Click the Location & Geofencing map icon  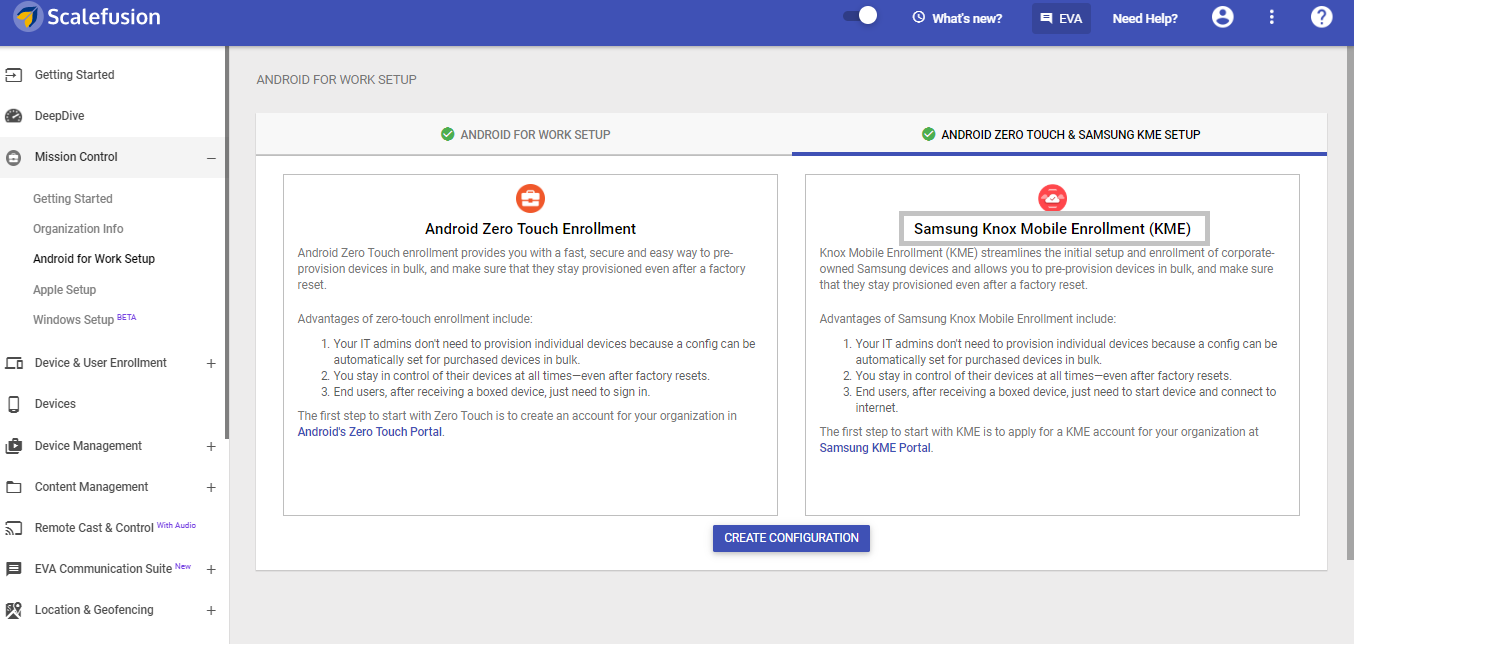coord(14,610)
